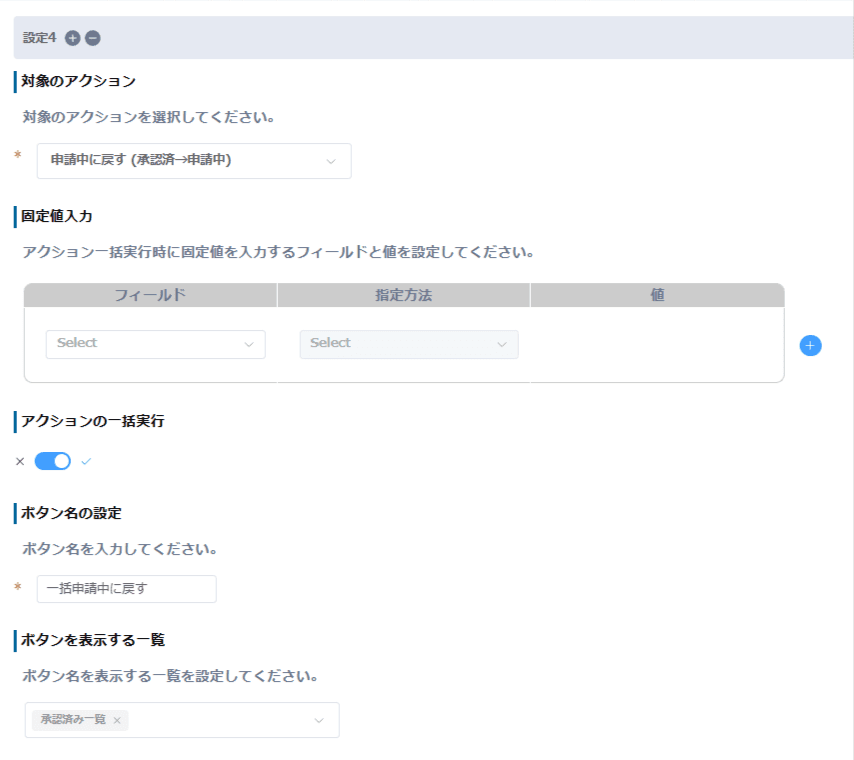Click the 指定方法 column header

(404, 295)
